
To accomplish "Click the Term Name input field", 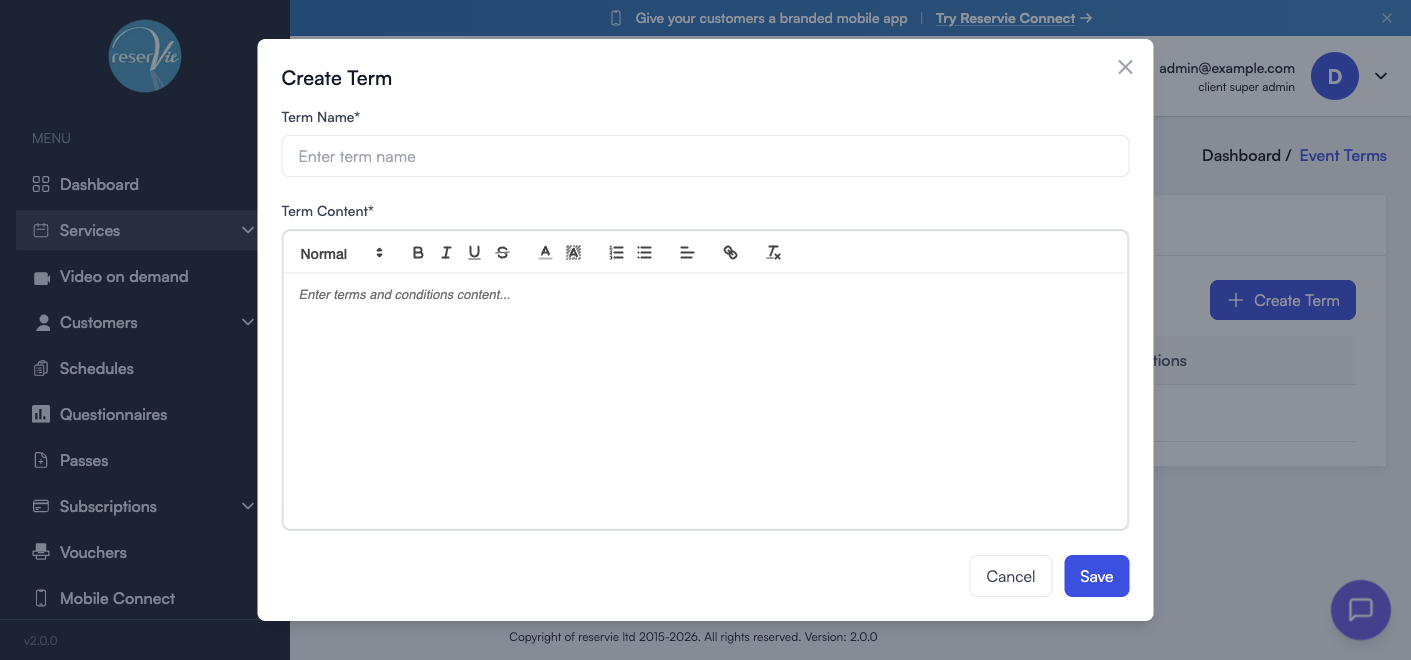I will 705,156.
